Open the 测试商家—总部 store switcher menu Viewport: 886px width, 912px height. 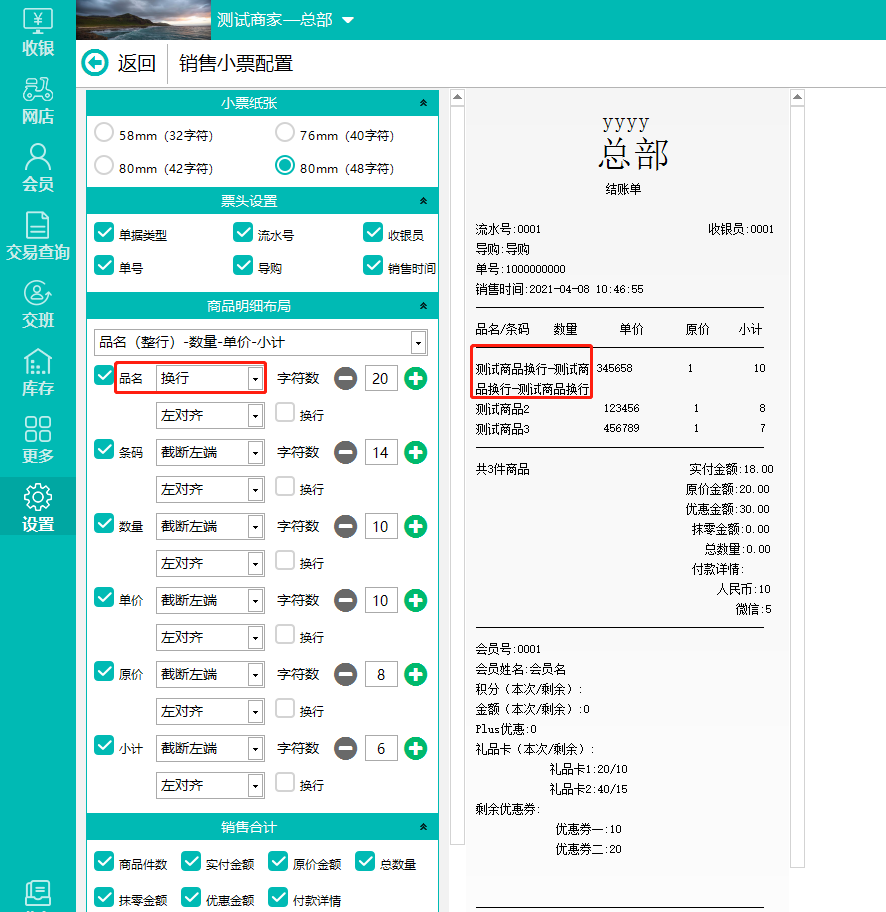pyautogui.click(x=348, y=20)
